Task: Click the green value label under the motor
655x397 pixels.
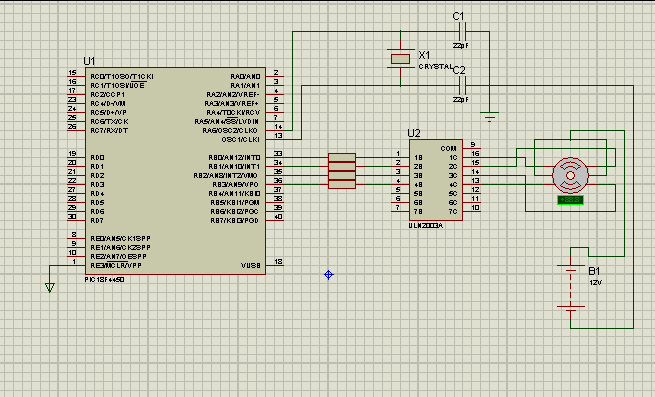Action: tap(570, 200)
